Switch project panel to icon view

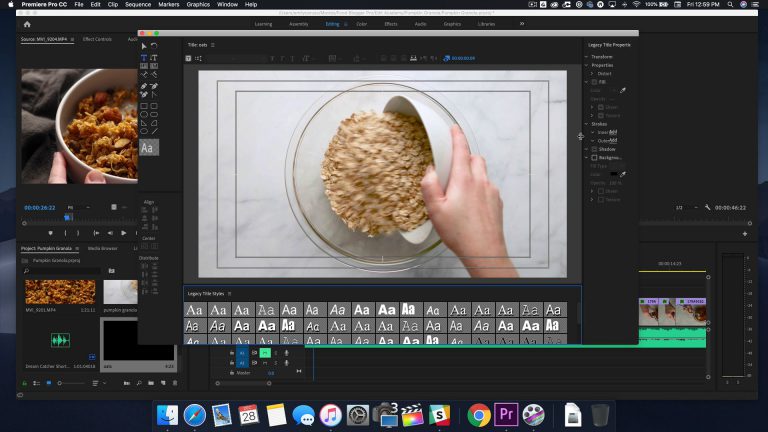coord(48,383)
